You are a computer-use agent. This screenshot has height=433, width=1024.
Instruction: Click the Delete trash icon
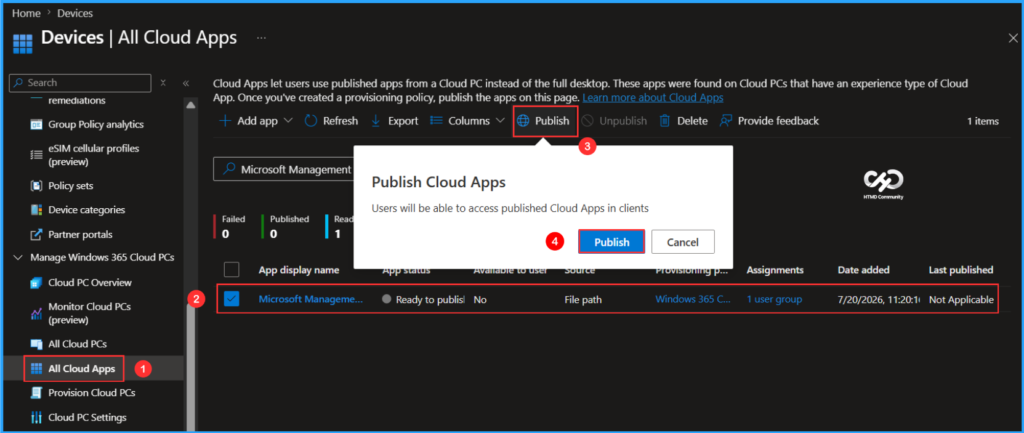[x=665, y=121]
